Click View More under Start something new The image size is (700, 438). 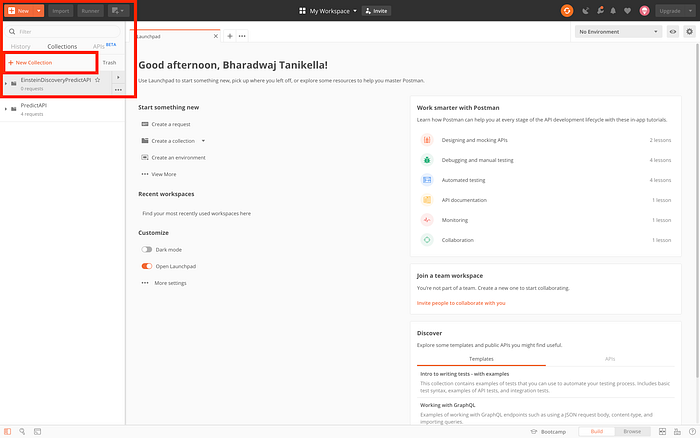pos(159,174)
